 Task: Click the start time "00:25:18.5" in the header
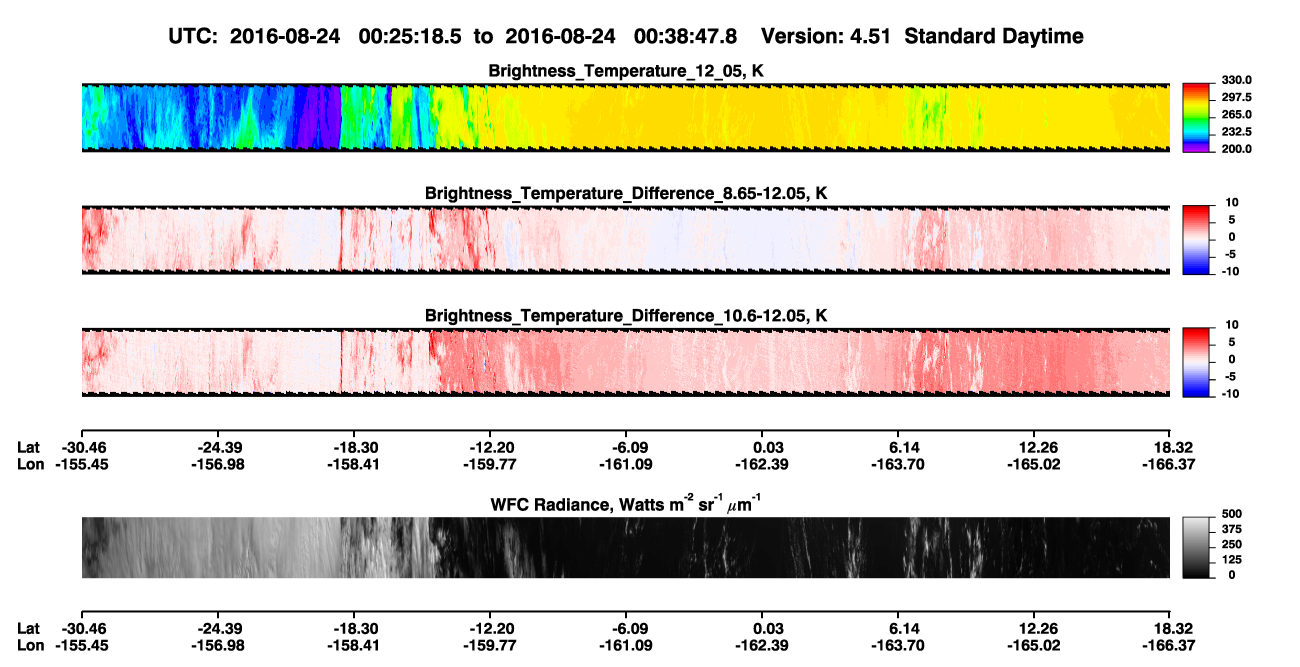[x=408, y=37]
